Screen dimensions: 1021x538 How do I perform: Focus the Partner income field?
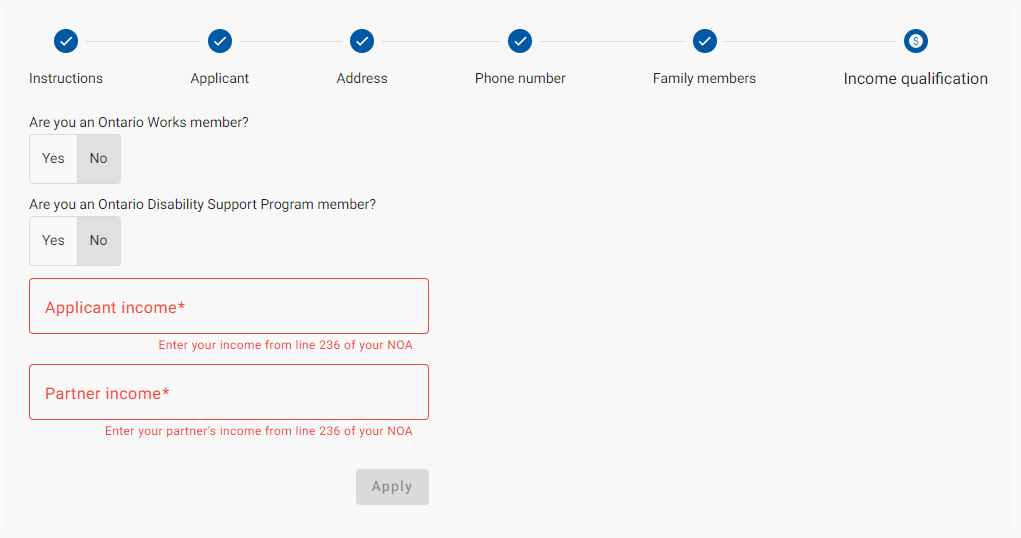229,393
